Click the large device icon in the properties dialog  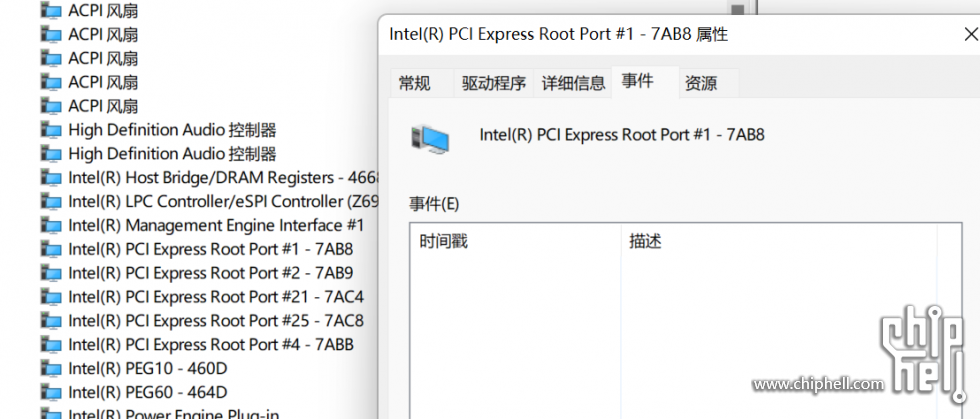430,139
